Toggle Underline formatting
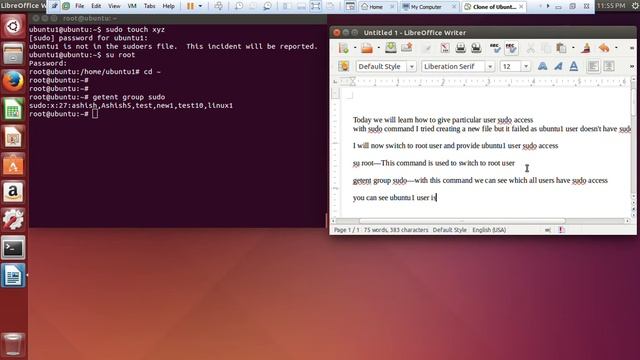Viewport: 640px width, 360px height. 573,66
